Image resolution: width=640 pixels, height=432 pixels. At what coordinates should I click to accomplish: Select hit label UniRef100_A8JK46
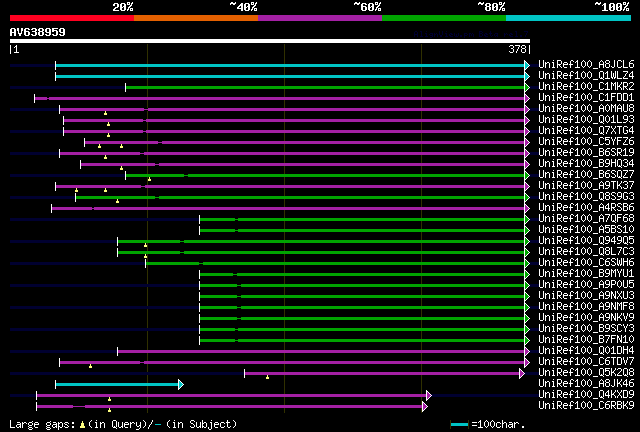(x=586, y=383)
